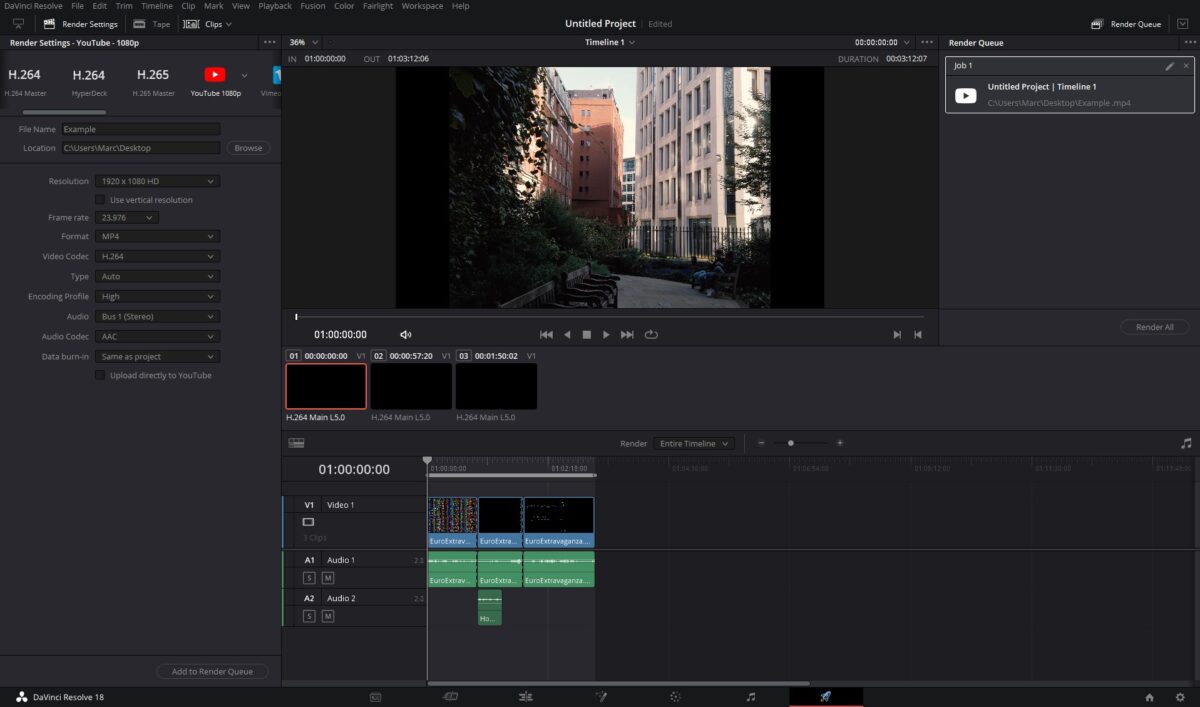This screenshot has width=1200, height=707.
Task: Click the timeline zoom slider handle
Action: 791,443
